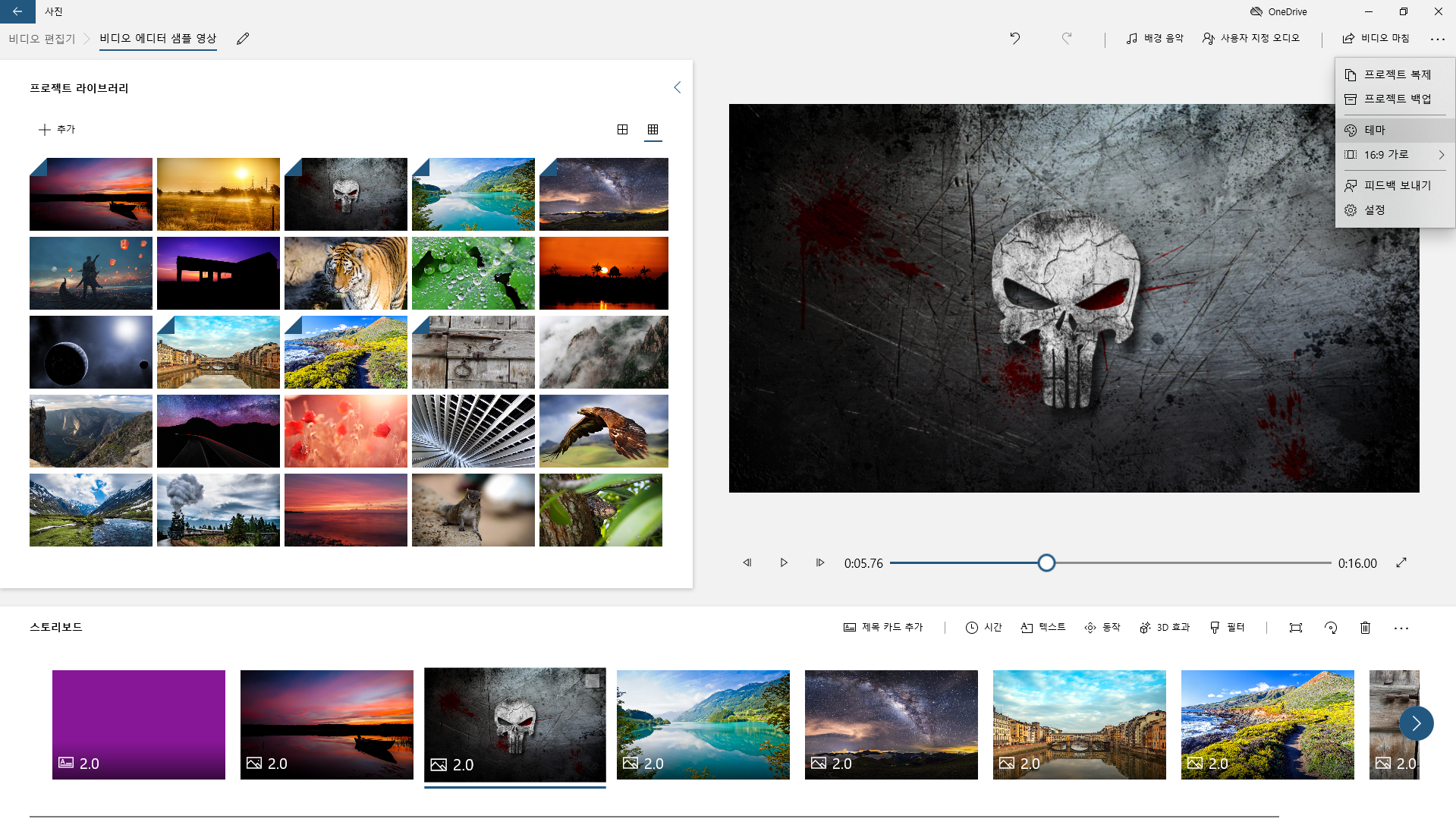The height and width of the screenshot is (819, 1456).
Task: Select the Milky Way storyboard clip
Action: [x=892, y=724]
